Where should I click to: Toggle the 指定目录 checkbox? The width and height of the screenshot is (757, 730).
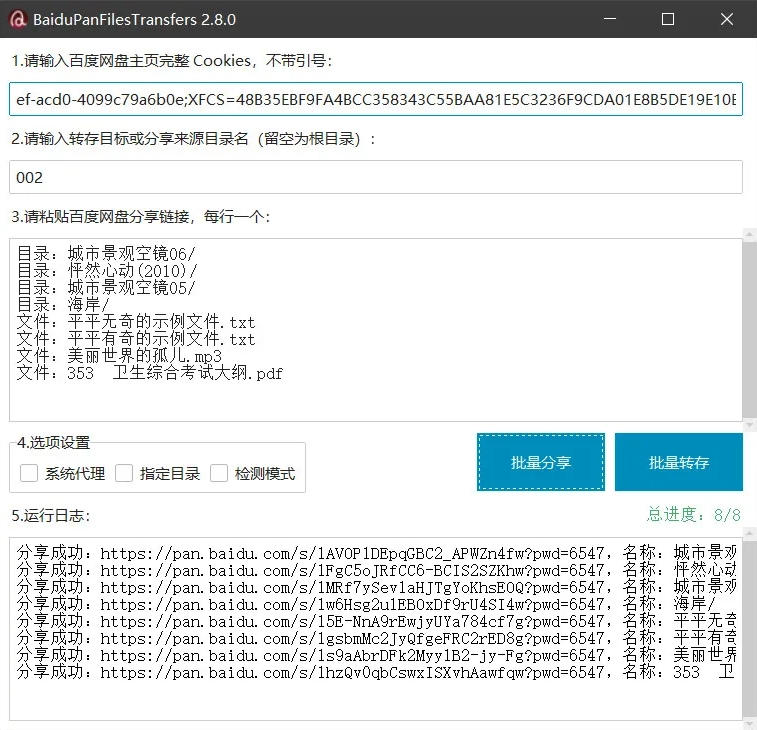[124, 473]
